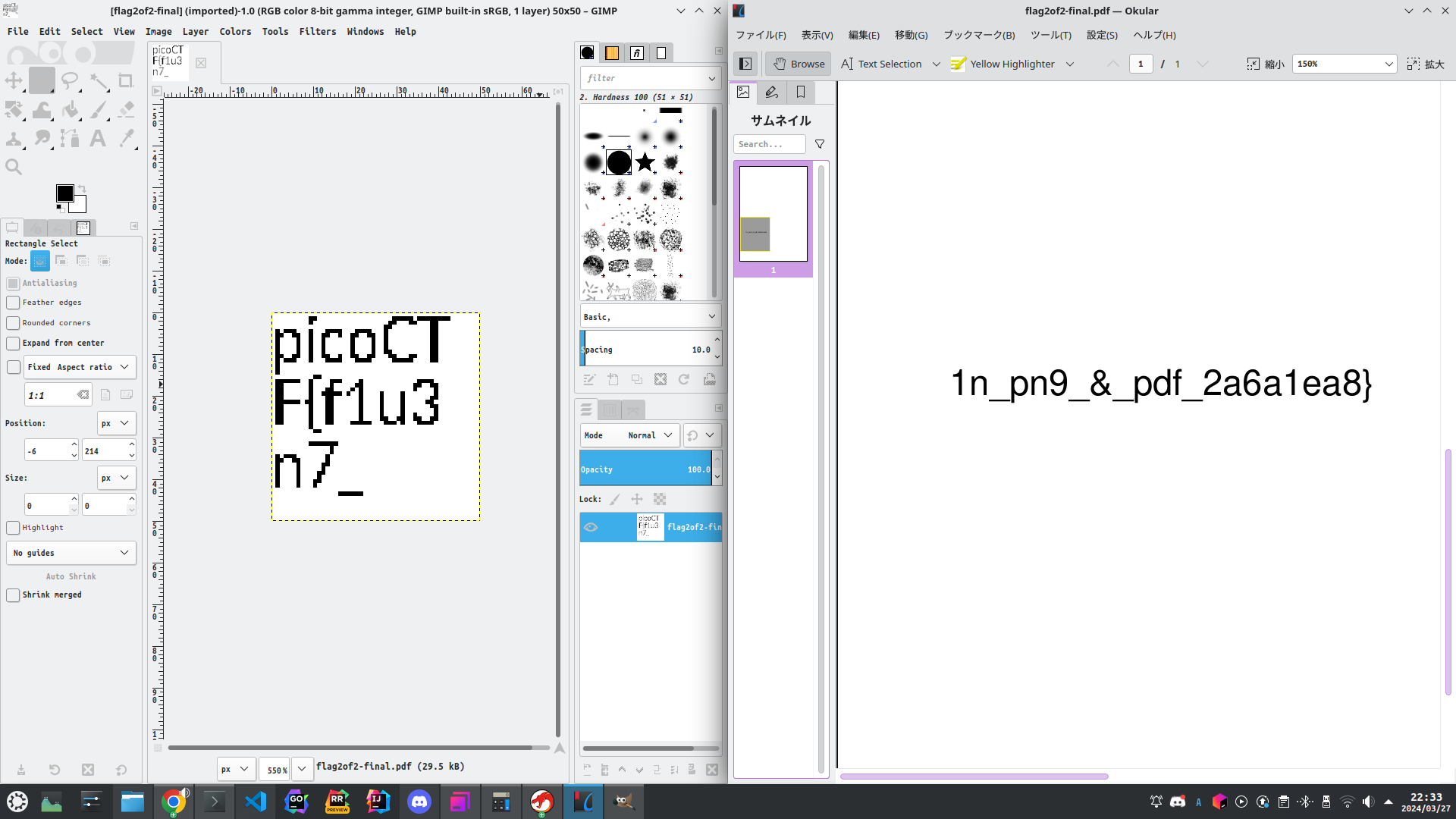Select the Eraser tool
The width and height of the screenshot is (1456, 819).
127,110
